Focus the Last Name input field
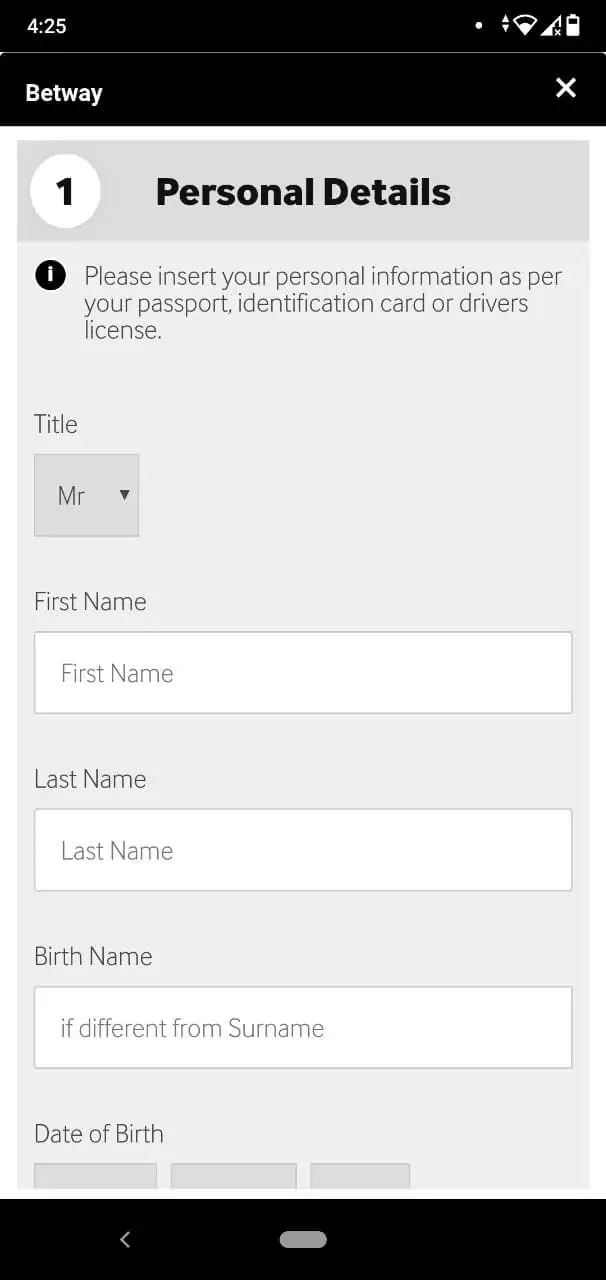 303,850
